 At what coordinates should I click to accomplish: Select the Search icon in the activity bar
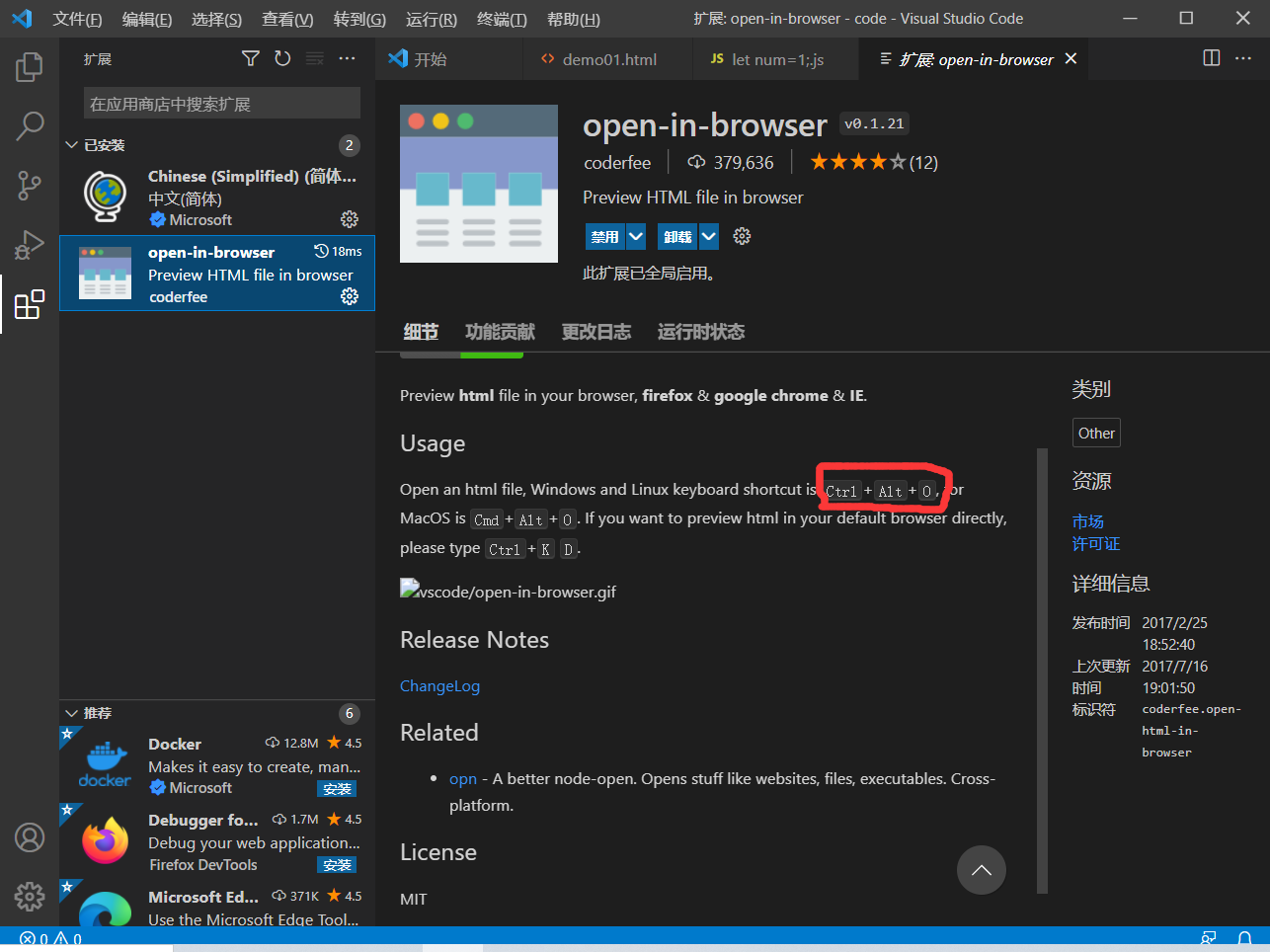29,126
